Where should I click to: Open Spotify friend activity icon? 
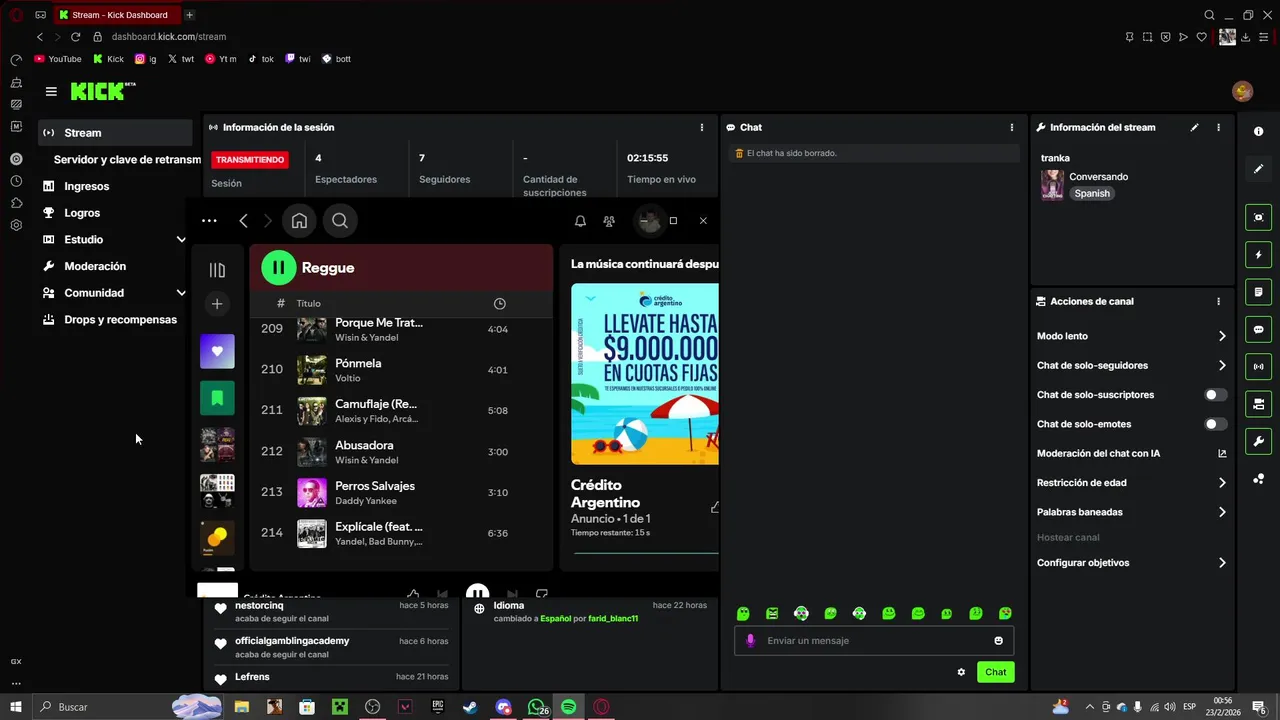click(609, 221)
